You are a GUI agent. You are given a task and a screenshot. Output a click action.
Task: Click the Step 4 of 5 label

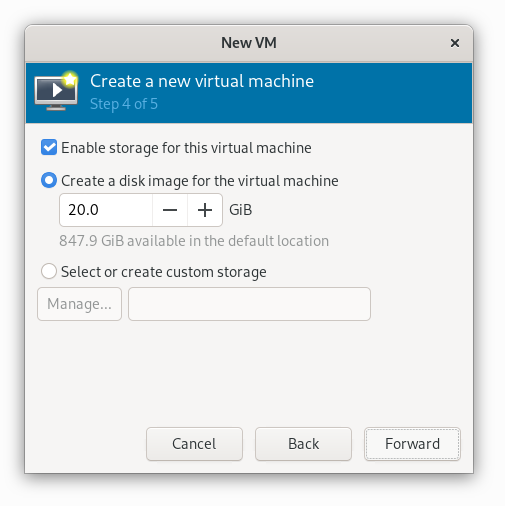coord(124,104)
